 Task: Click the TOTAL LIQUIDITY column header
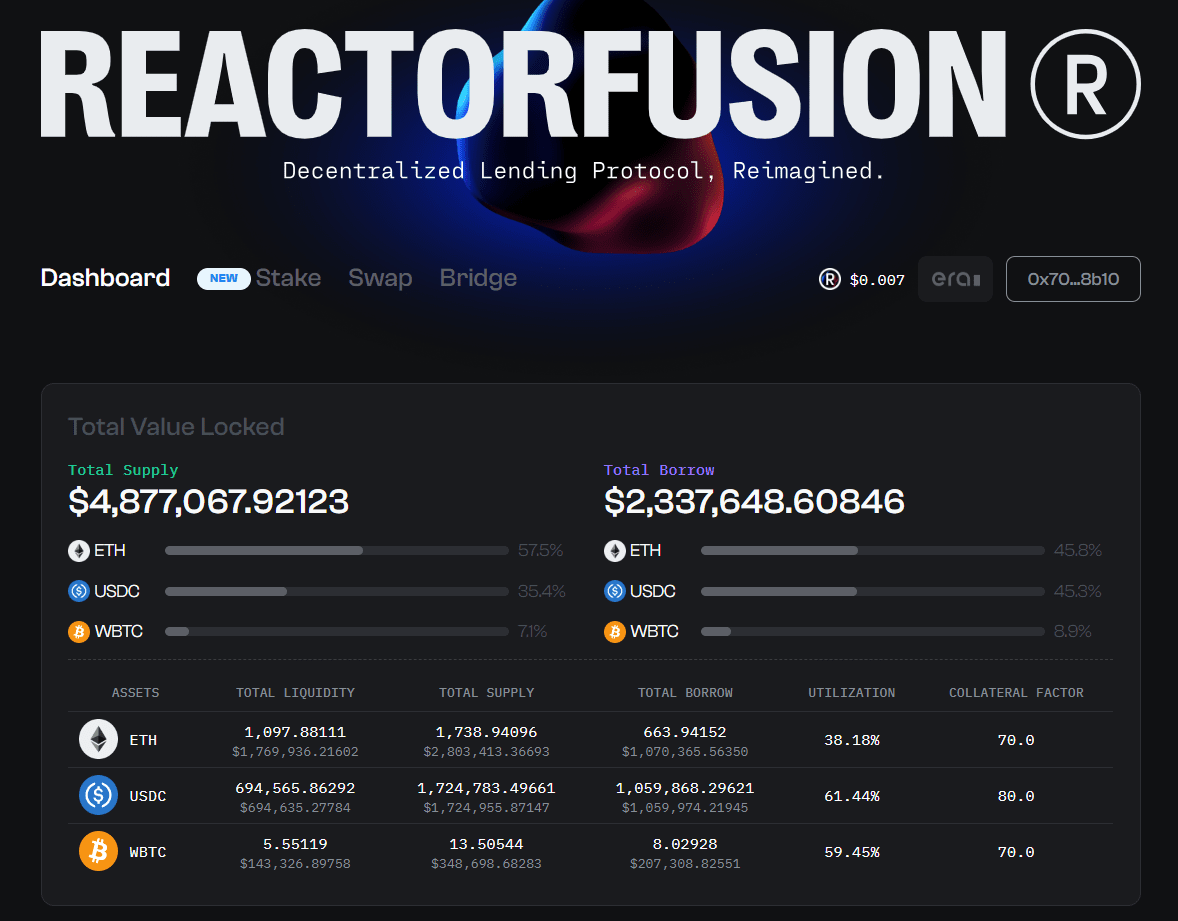coord(295,693)
